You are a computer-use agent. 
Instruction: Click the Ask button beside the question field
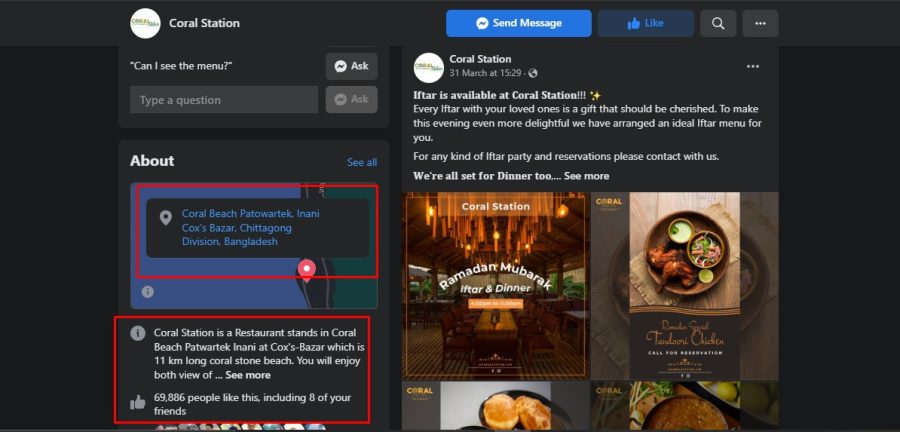point(351,99)
